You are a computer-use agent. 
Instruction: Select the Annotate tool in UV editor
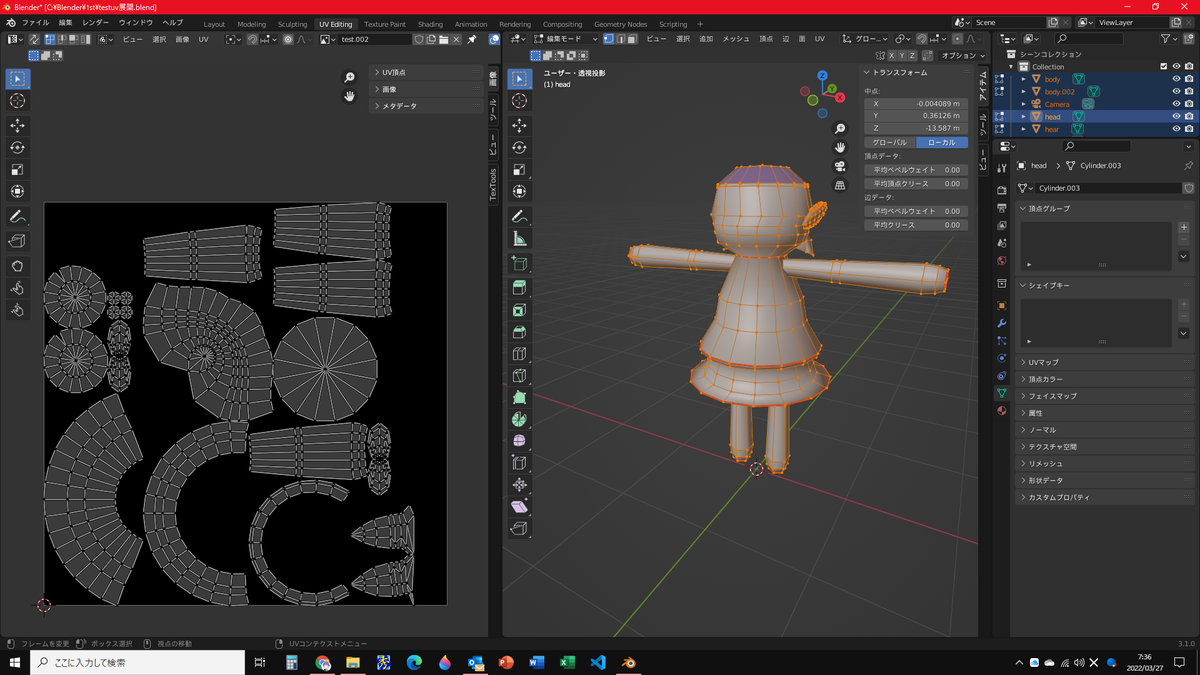[17, 217]
